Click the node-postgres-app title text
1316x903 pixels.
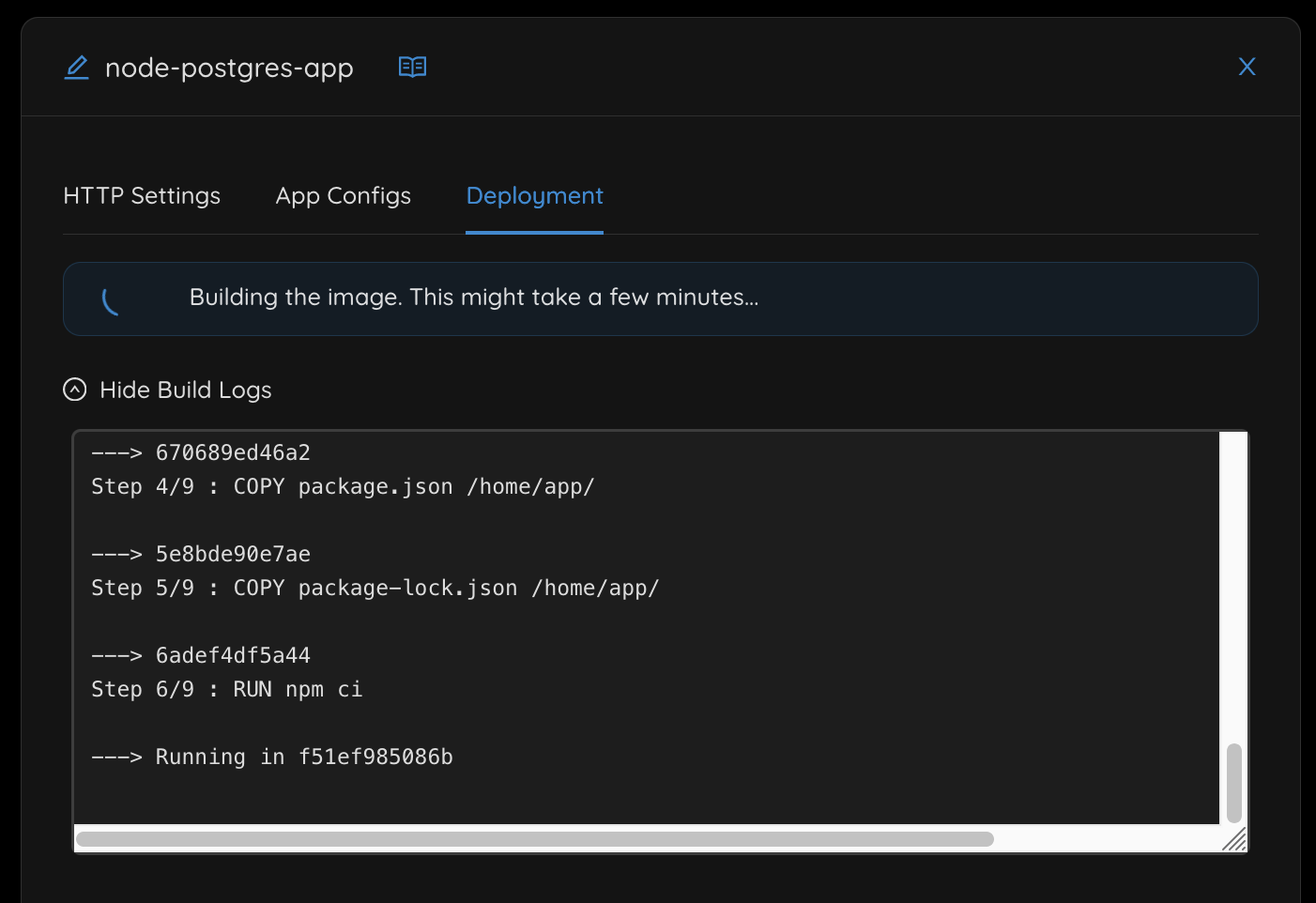[x=230, y=67]
